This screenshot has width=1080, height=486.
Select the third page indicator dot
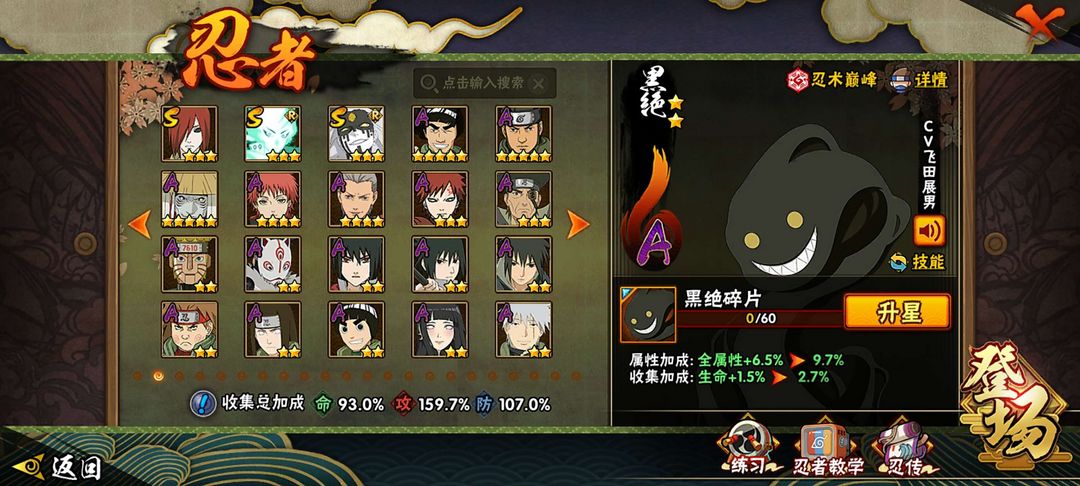point(179,376)
